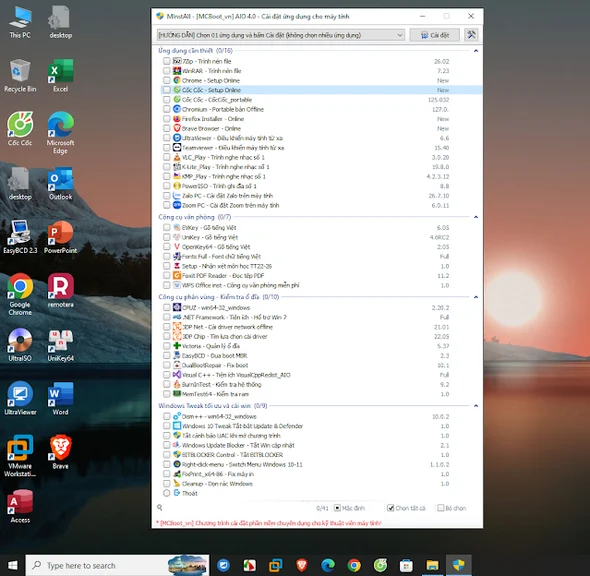Collapse the Công cụ phân vùng section

pos(476,297)
